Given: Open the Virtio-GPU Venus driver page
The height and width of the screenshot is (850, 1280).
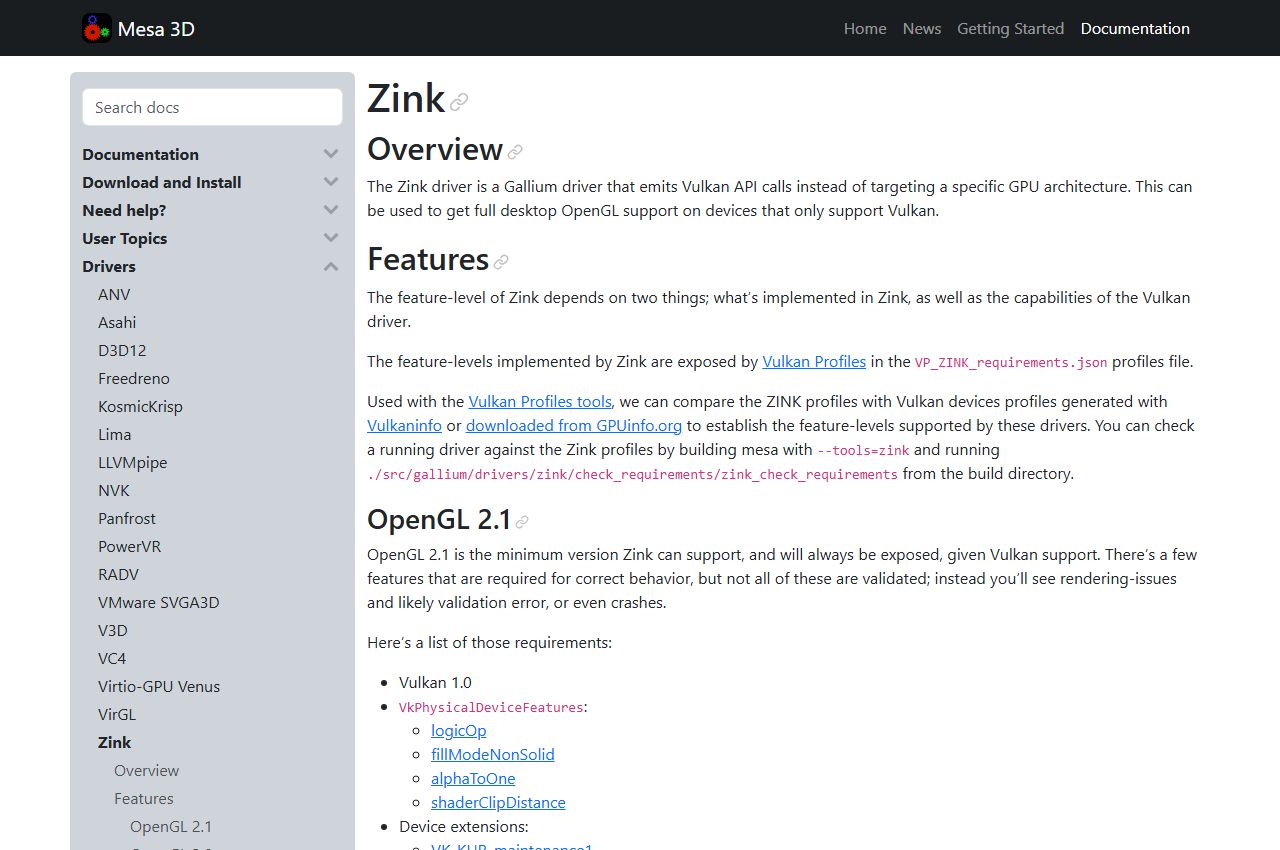Looking at the screenshot, I should point(159,686).
